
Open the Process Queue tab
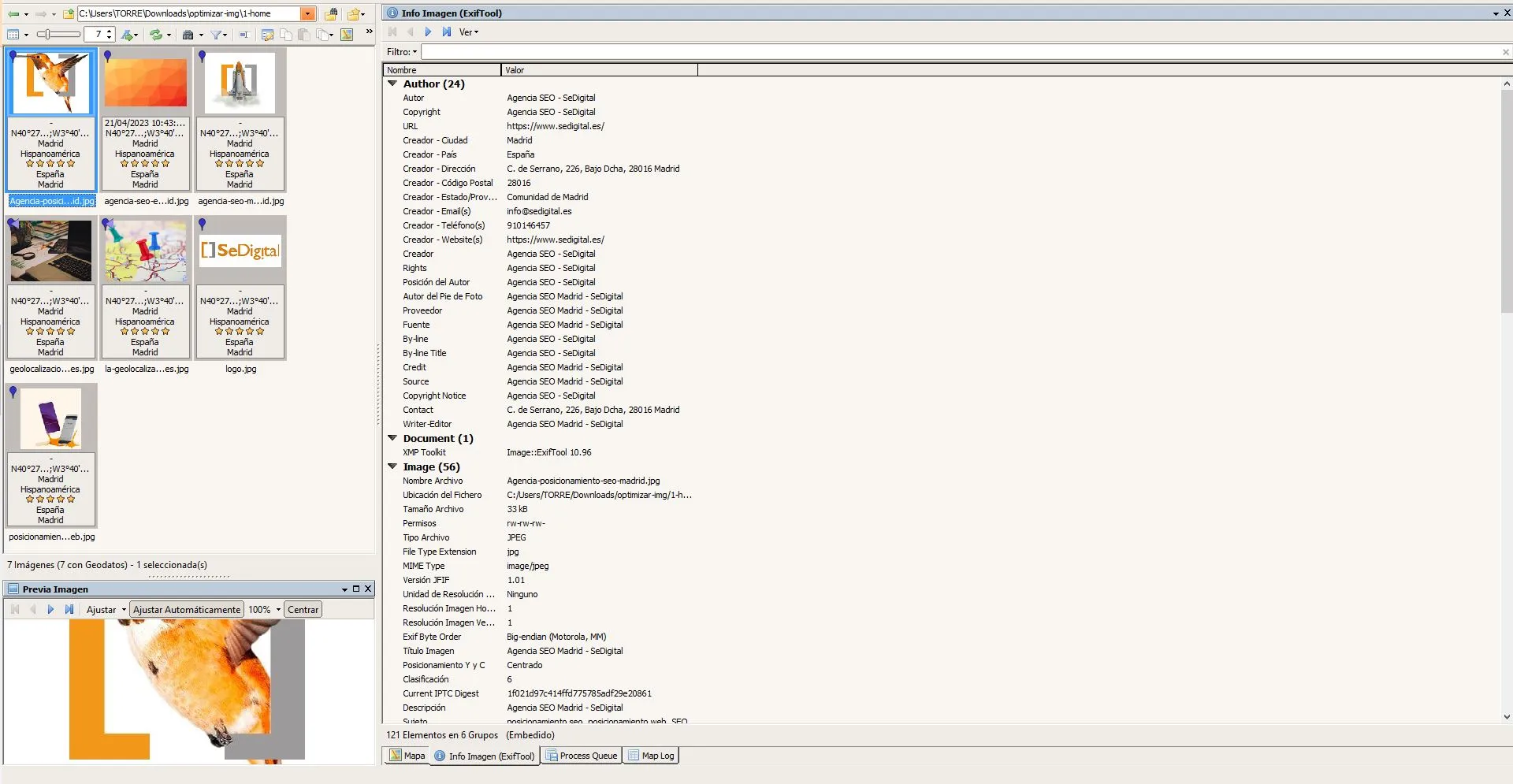pos(582,756)
